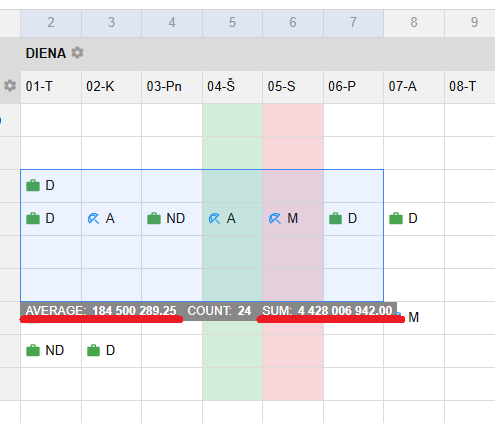
Task: Open settings gear beside DIENA header
Action: point(77,53)
